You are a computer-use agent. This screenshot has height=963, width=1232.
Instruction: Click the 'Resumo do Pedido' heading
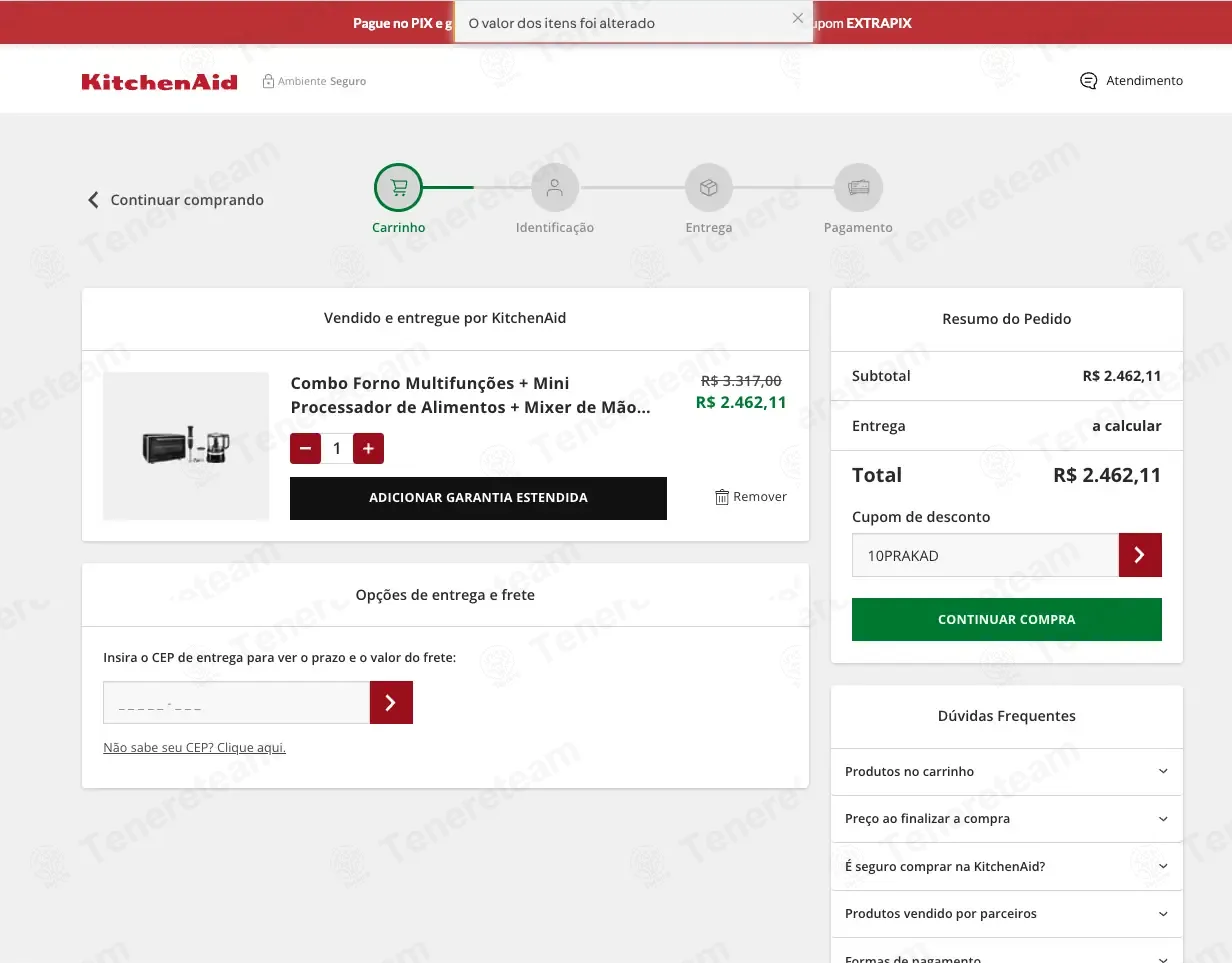pos(1007,319)
